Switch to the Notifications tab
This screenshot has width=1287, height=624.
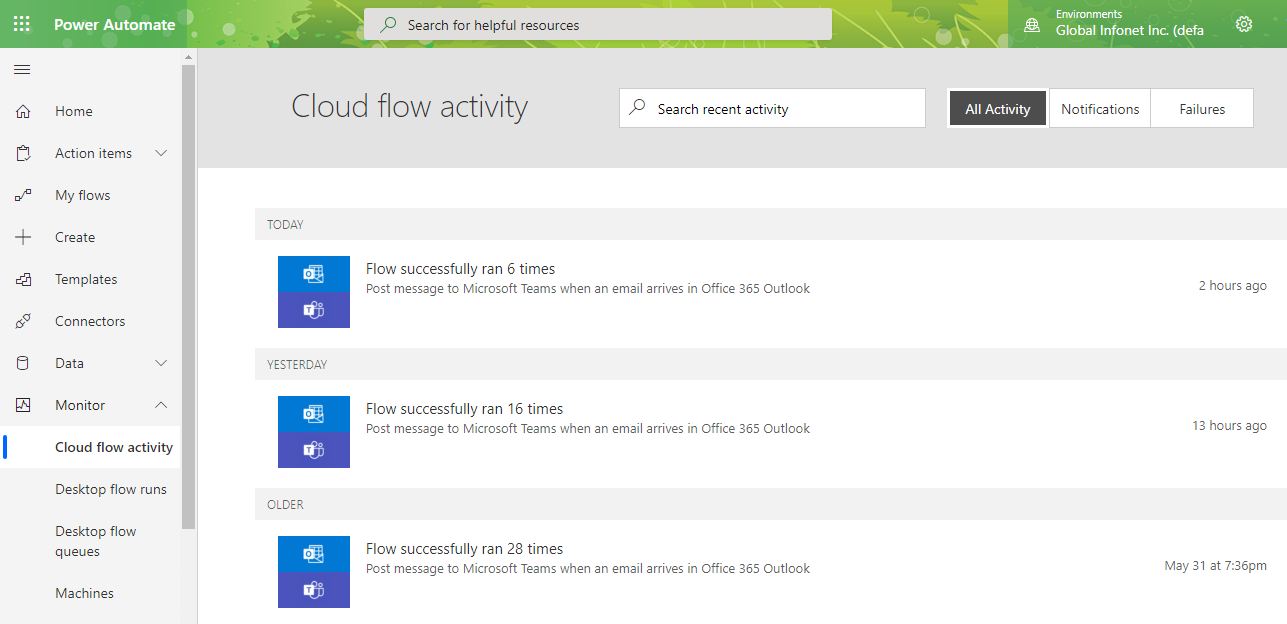tap(1100, 109)
